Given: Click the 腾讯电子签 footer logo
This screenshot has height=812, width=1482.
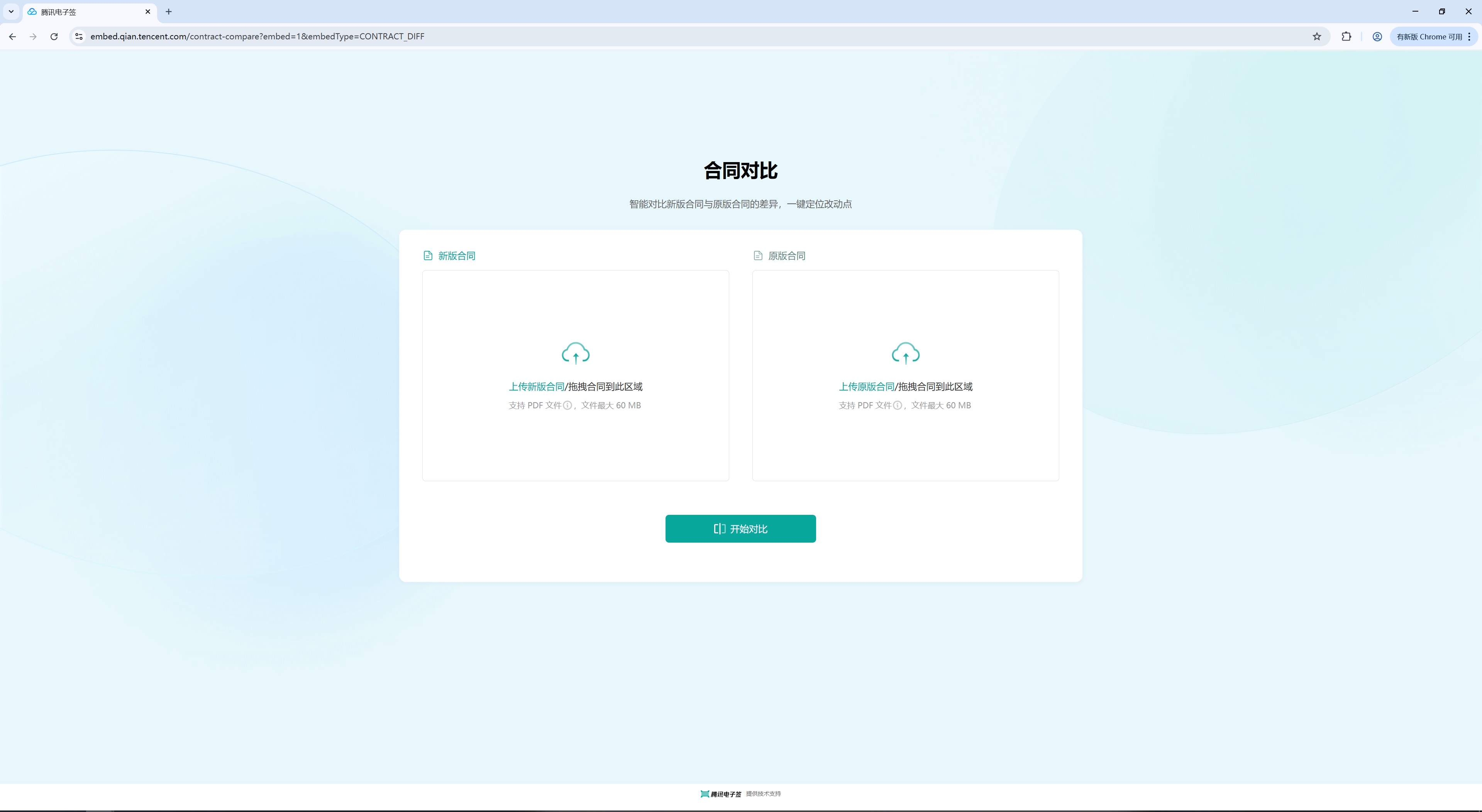Looking at the screenshot, I should tap(721, 793).
